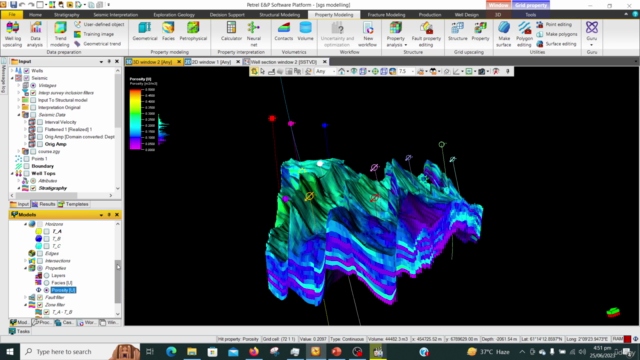Collapse Well Tops node
This screenshot has width=640, height=360.
[12, 173]
